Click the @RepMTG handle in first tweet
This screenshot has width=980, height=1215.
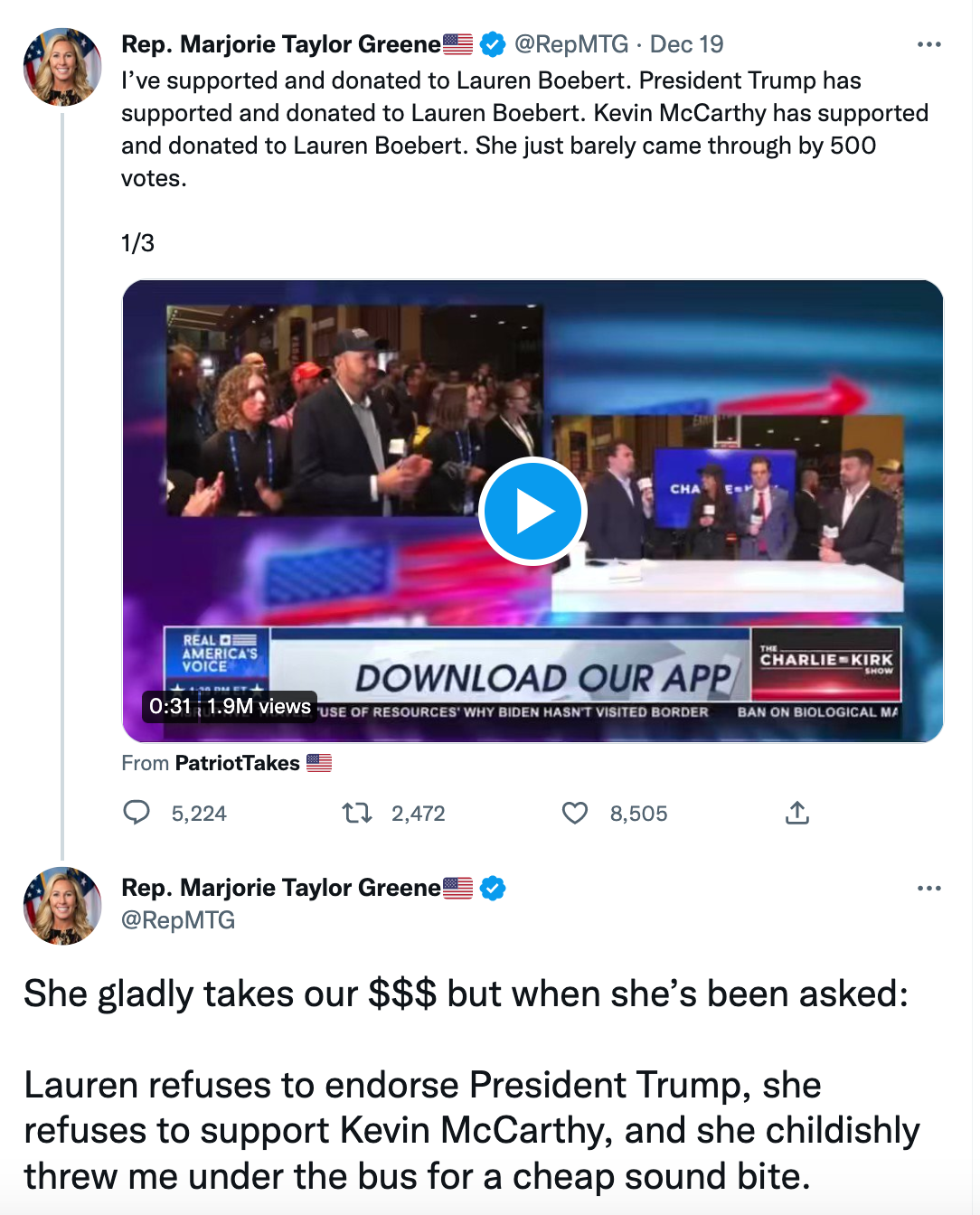tap(571, 44)
